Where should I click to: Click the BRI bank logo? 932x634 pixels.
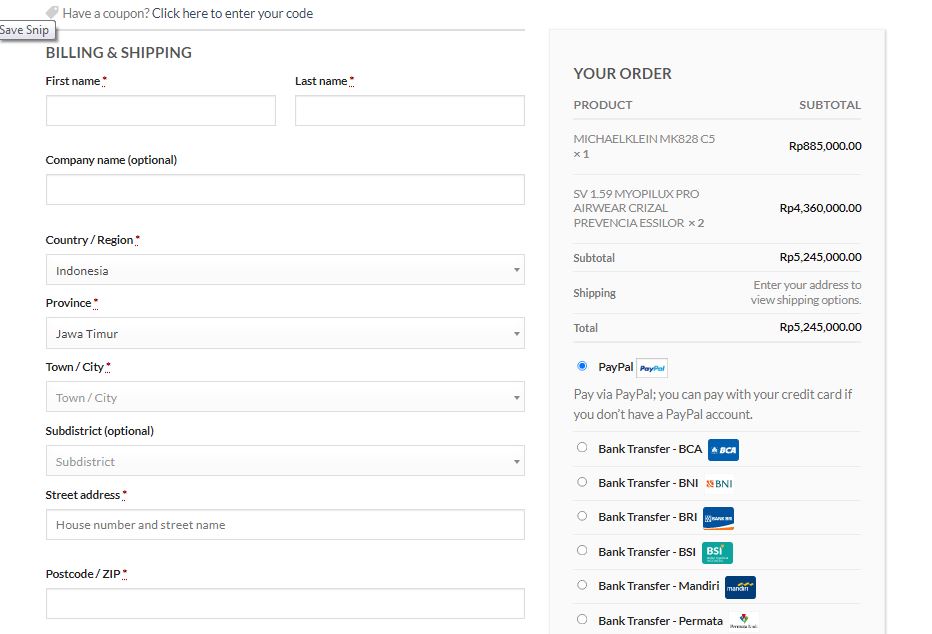pos(718,518)
